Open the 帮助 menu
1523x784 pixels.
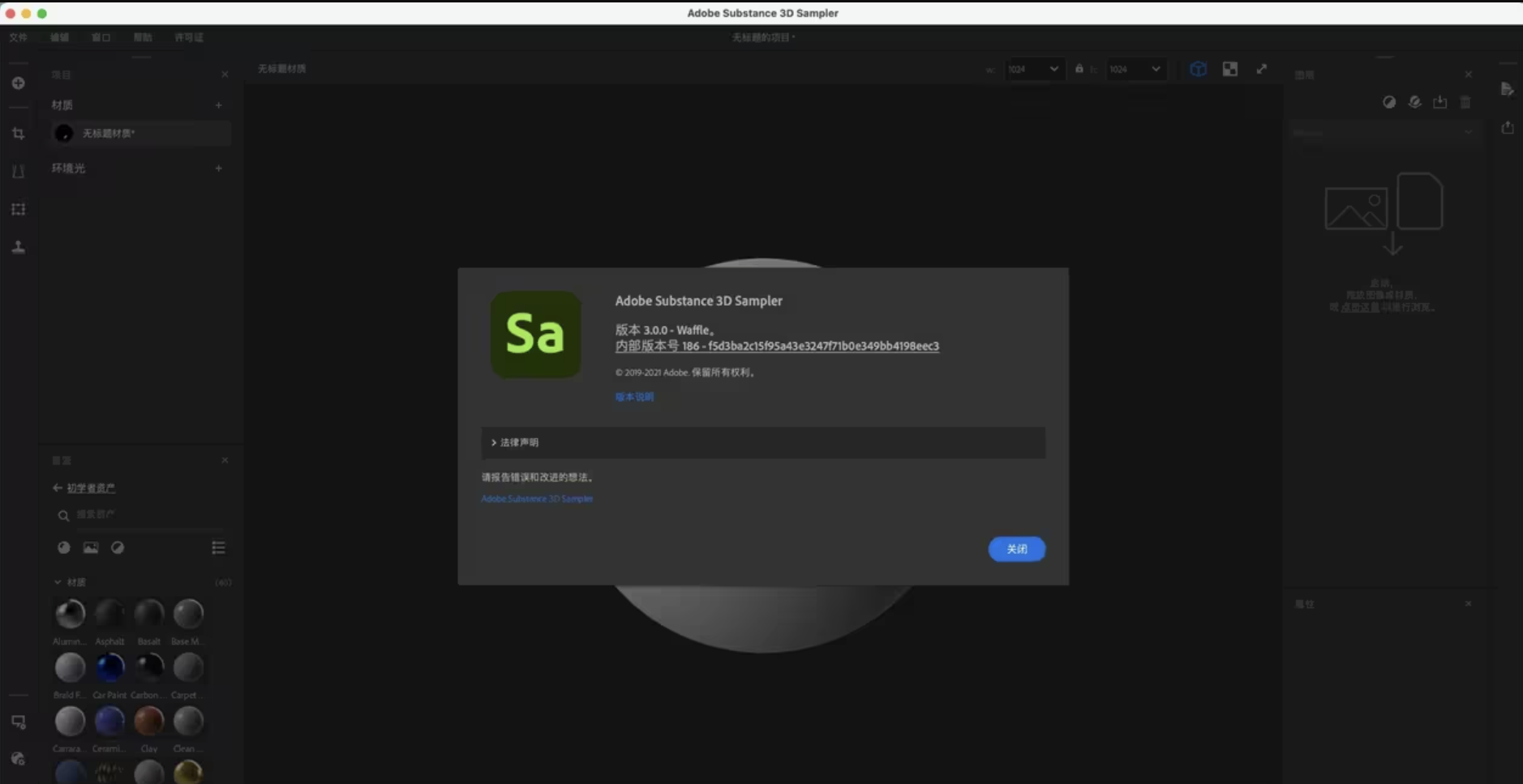[x=143, y=37]
